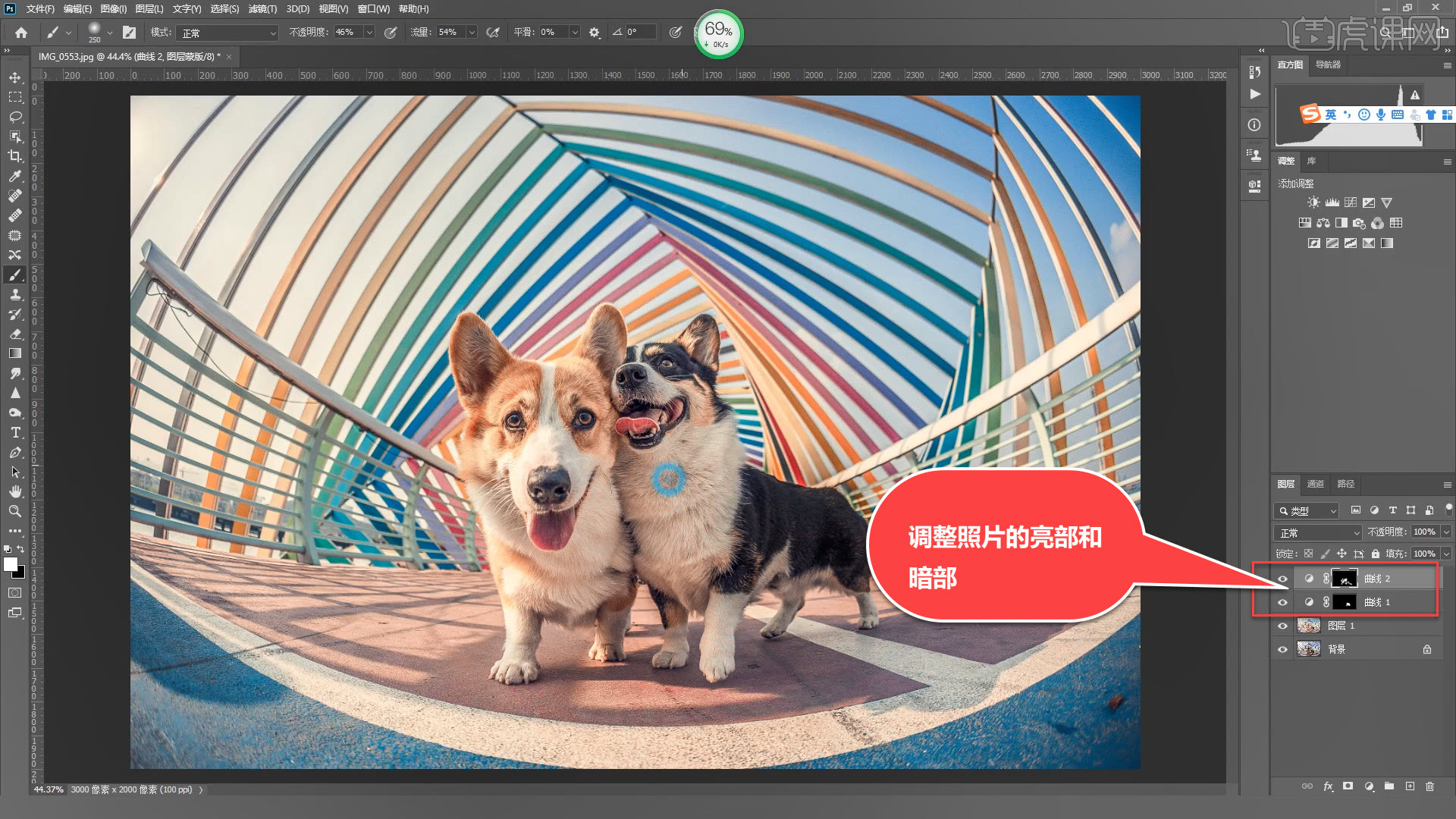Click the delete layer trash icon
The width and height of the screenshot is (1456, 819).
(1429, 786)
